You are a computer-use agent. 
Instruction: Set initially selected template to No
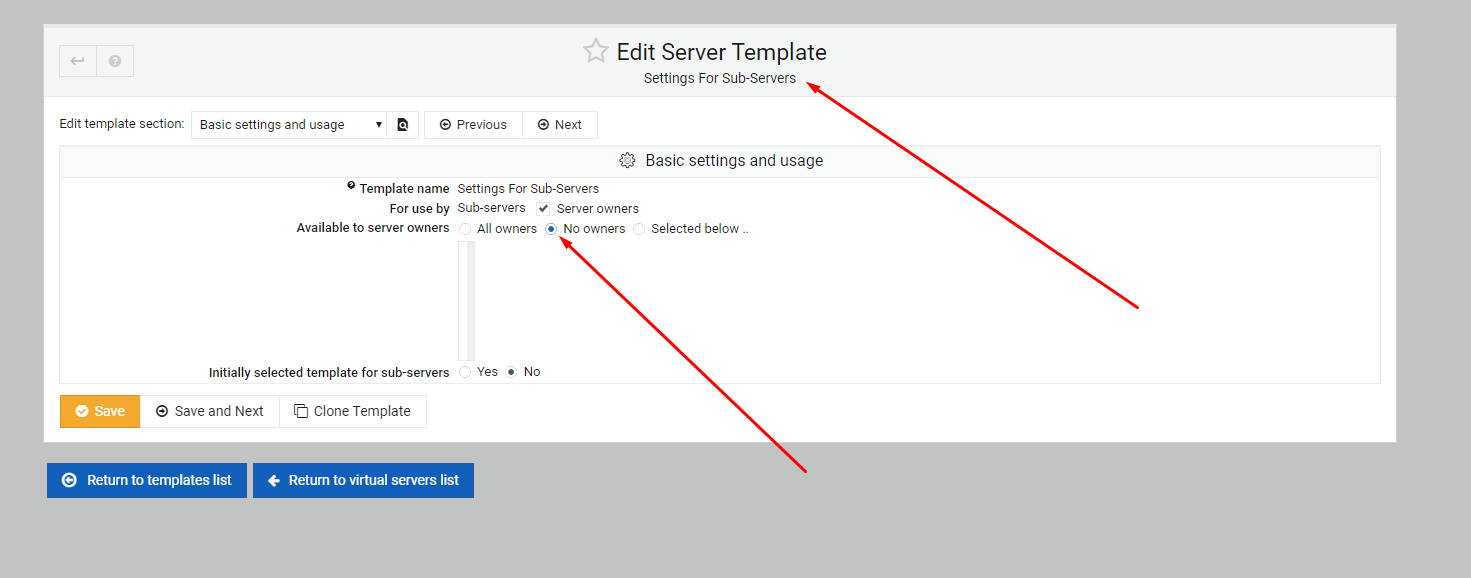[x=511, y=372]
